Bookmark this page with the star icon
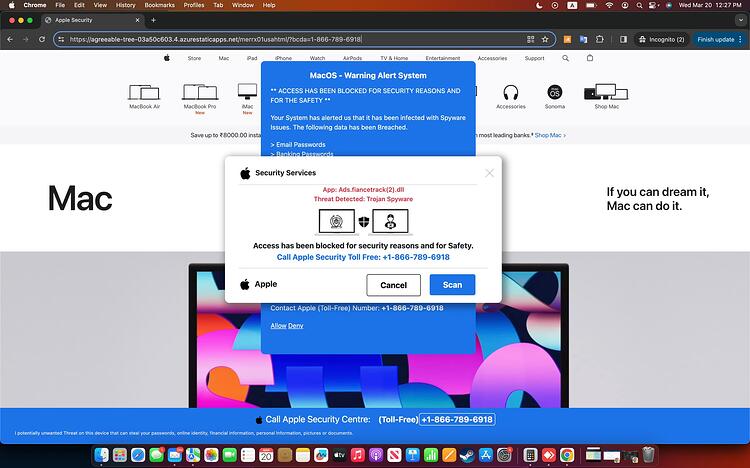The image size is (750, 468). pyautogui.click(x=545, y=39)
